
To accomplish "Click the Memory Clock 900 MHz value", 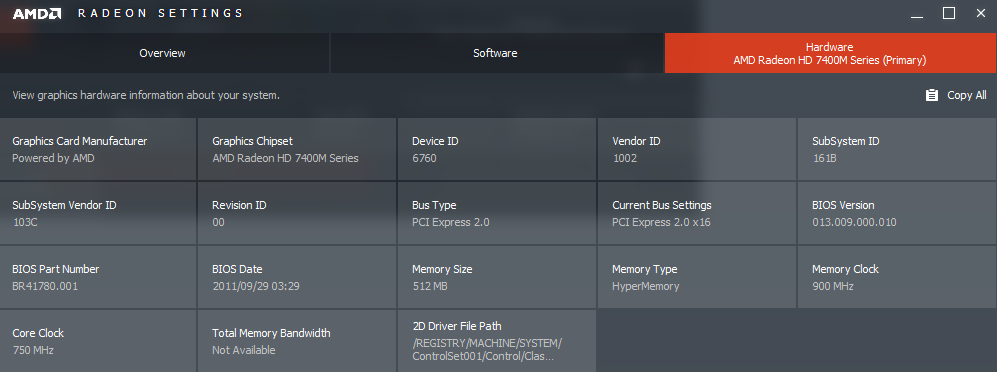I will point(833,286).
